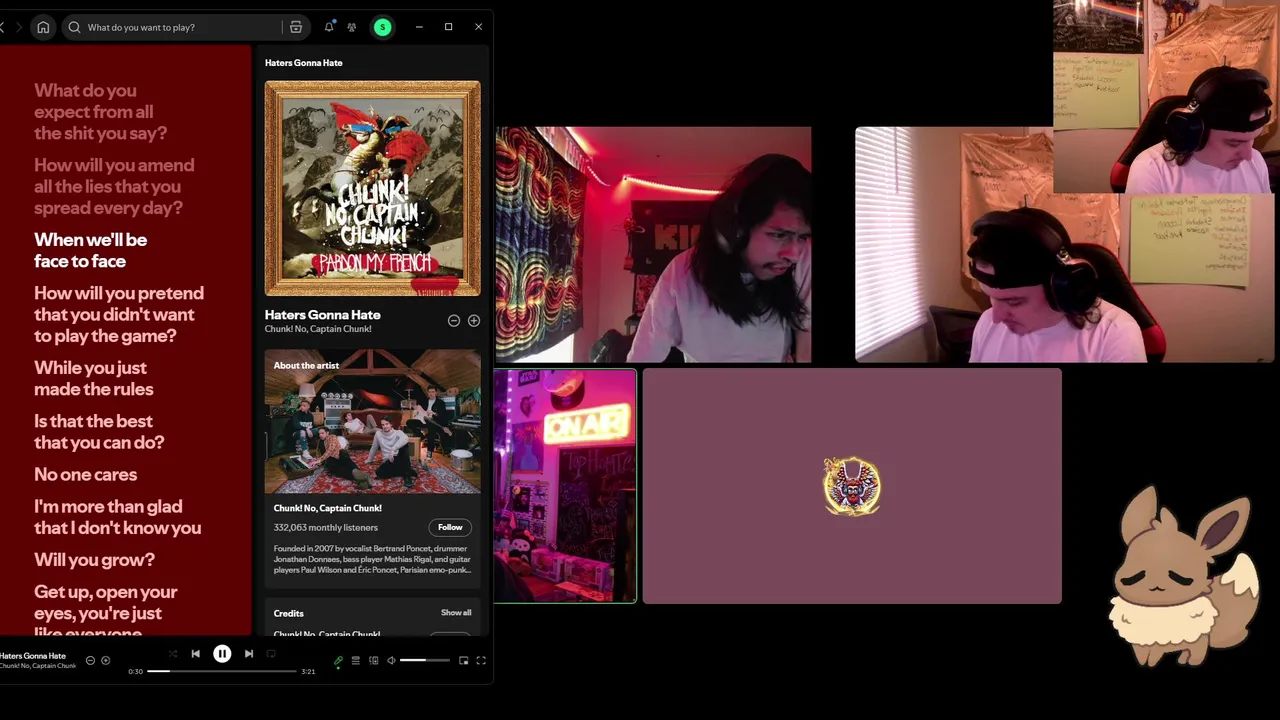This screenshot has height=720, width=1280.
Task: Jump to lyric 'How will you pretend'
Action: [119, 314]
